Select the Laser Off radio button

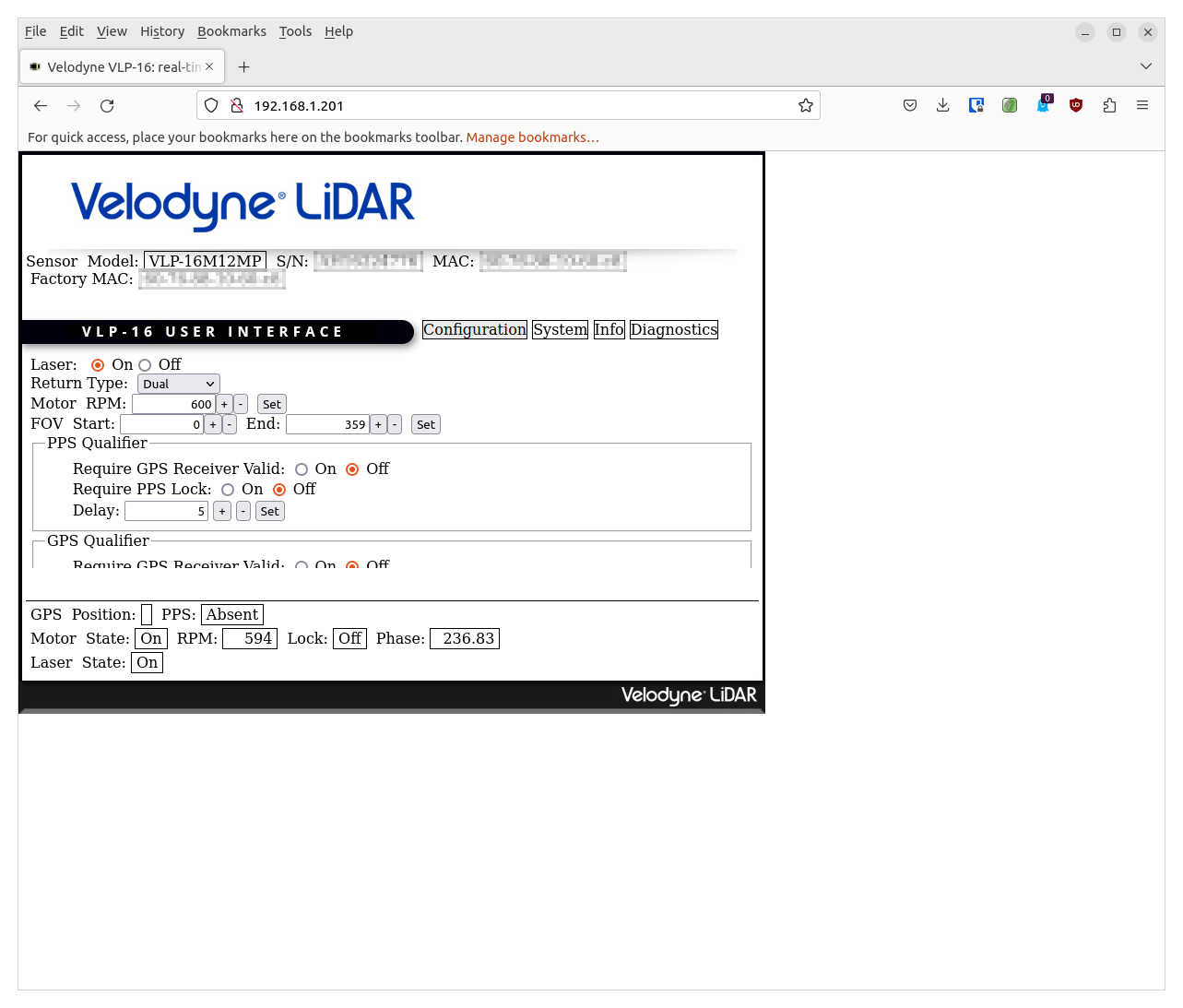145,365
